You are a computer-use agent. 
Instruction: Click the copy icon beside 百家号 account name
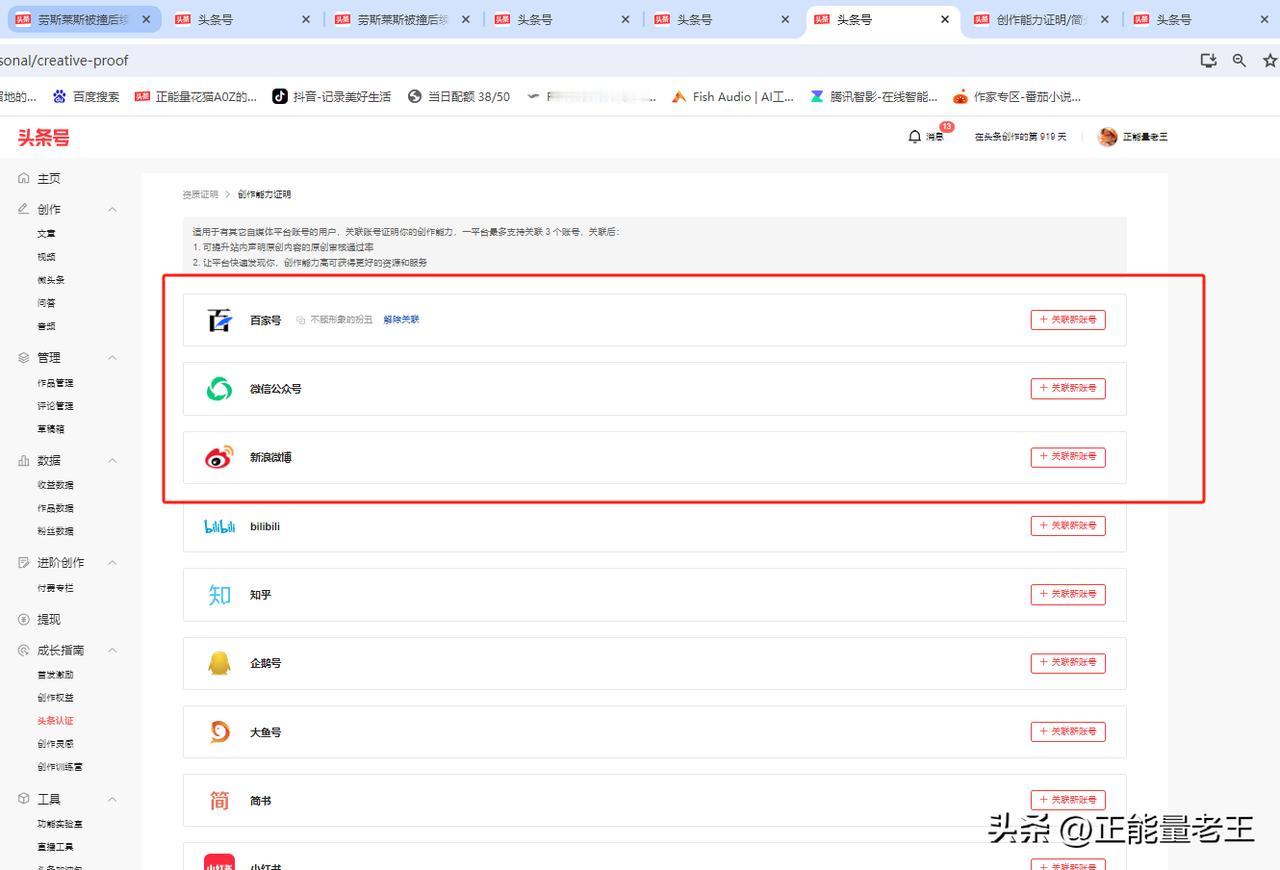point(301,320)
